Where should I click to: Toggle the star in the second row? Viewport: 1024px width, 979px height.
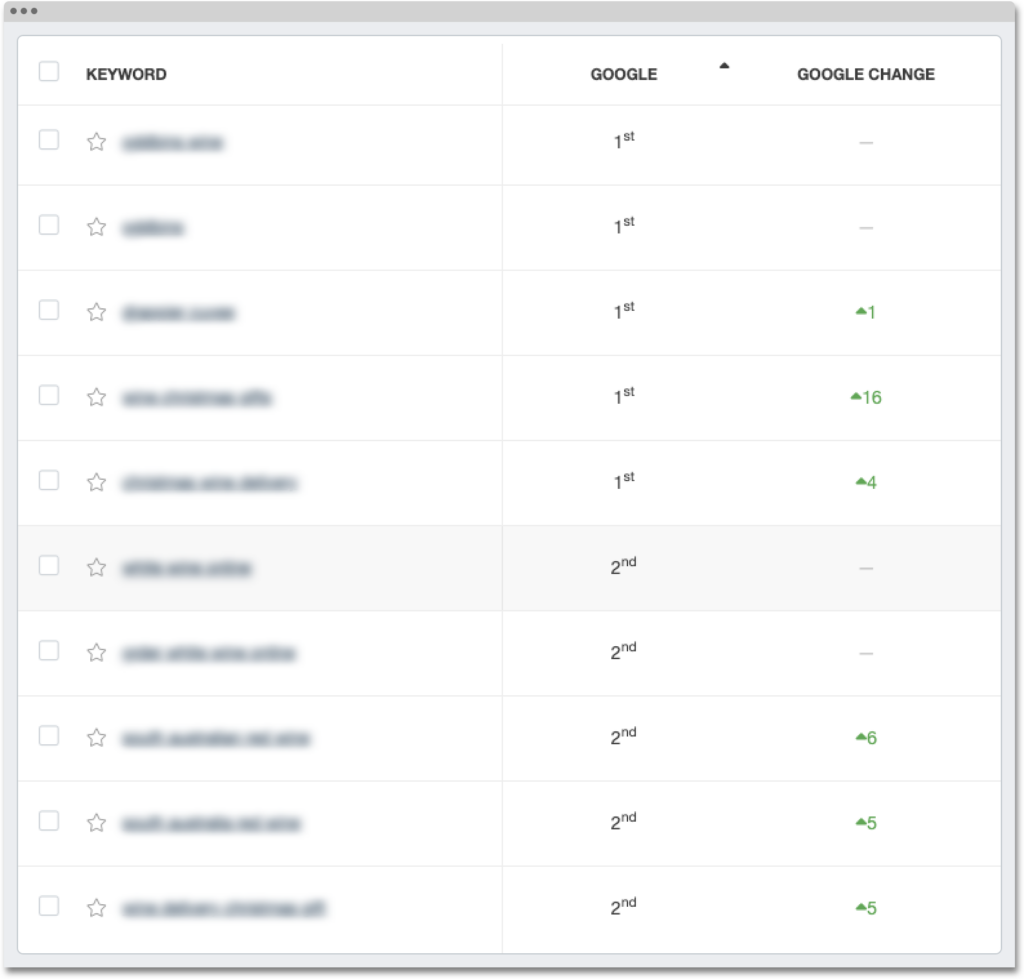(x=96, y=227)
